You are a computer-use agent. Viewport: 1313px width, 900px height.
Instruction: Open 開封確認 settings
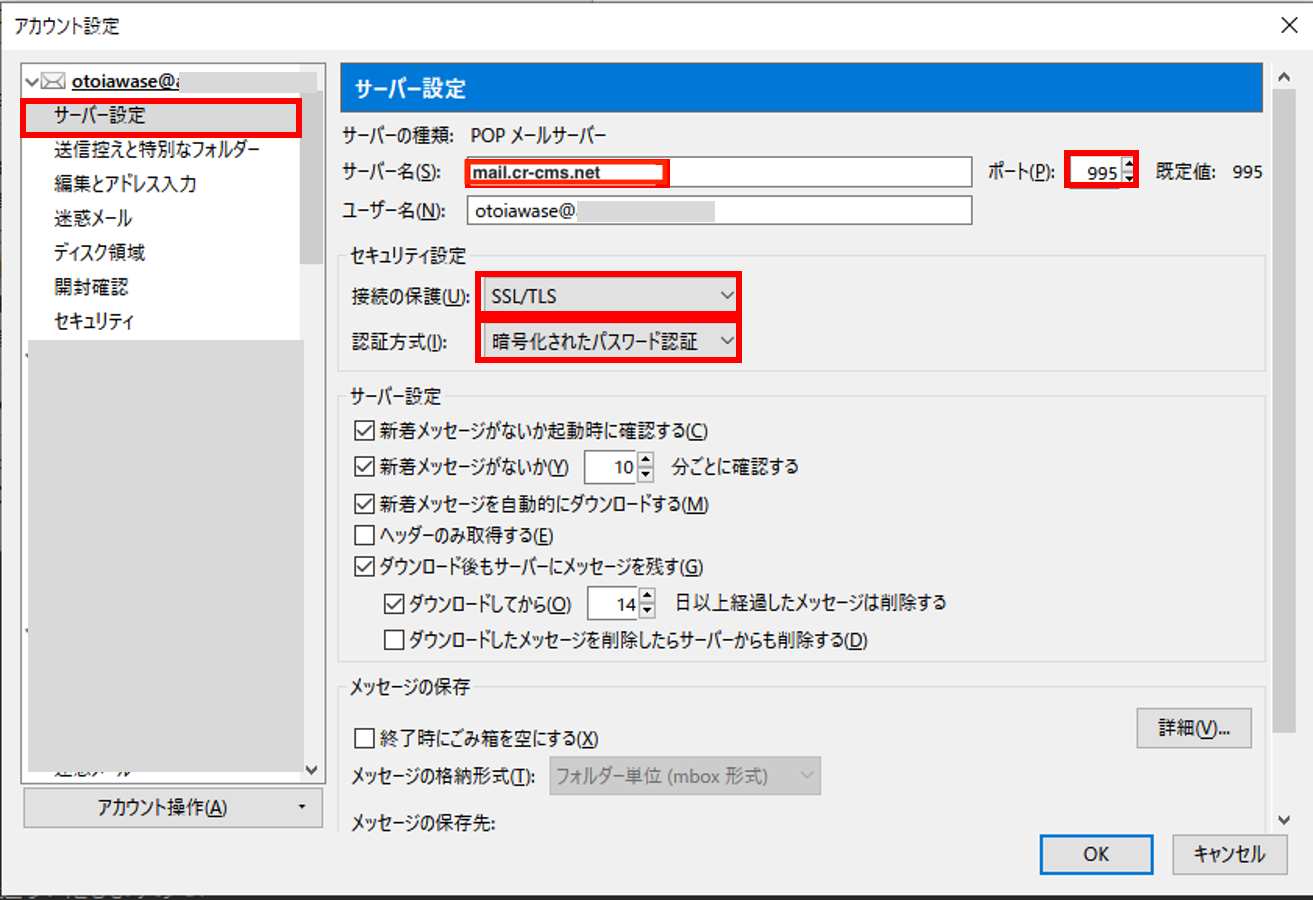[x=91, y=287]
